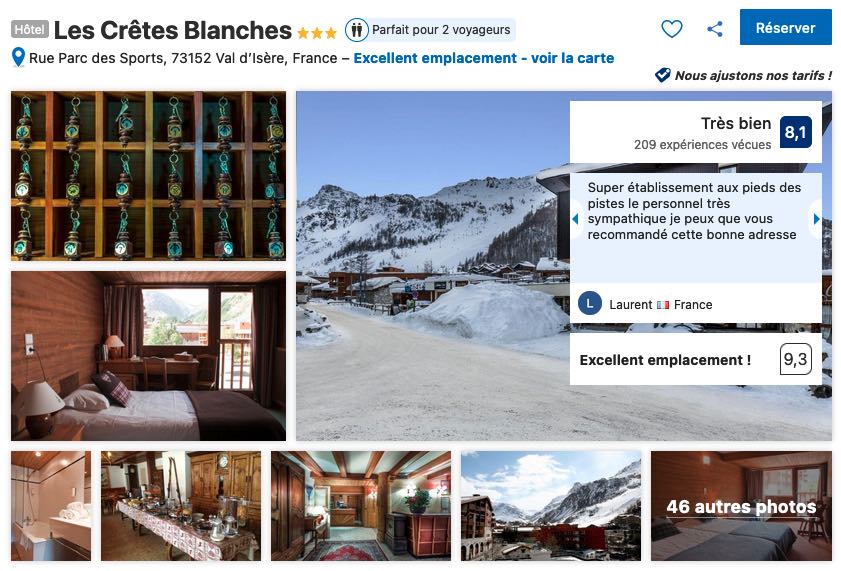The image size is (841, 571).
Task: Open the bathroom photo thumbnail
Action: (51, 506)
